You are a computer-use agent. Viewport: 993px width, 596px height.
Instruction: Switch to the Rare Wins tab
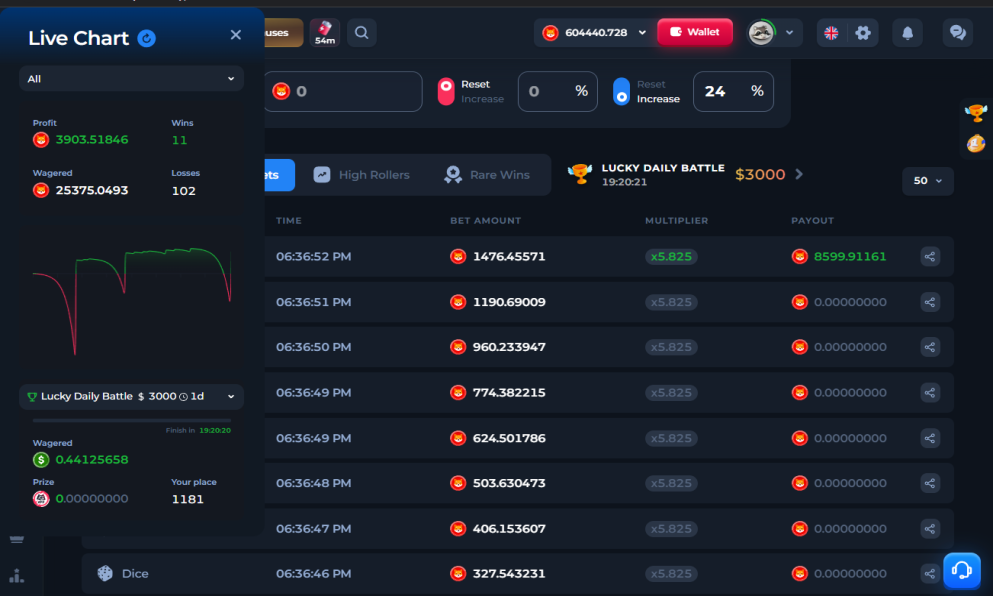[487, 175]
